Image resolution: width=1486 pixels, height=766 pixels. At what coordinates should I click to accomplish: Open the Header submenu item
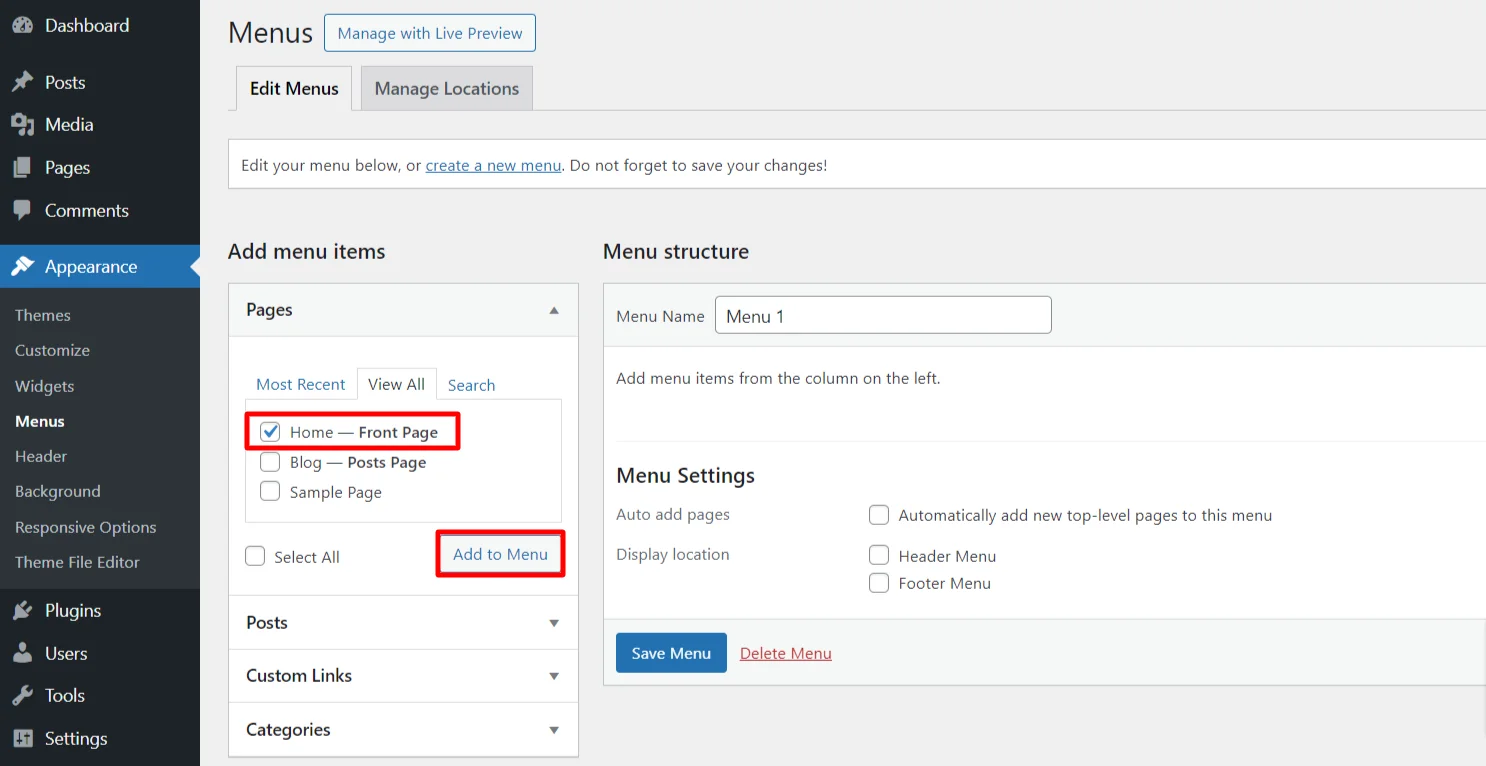(x=41, y=456)
